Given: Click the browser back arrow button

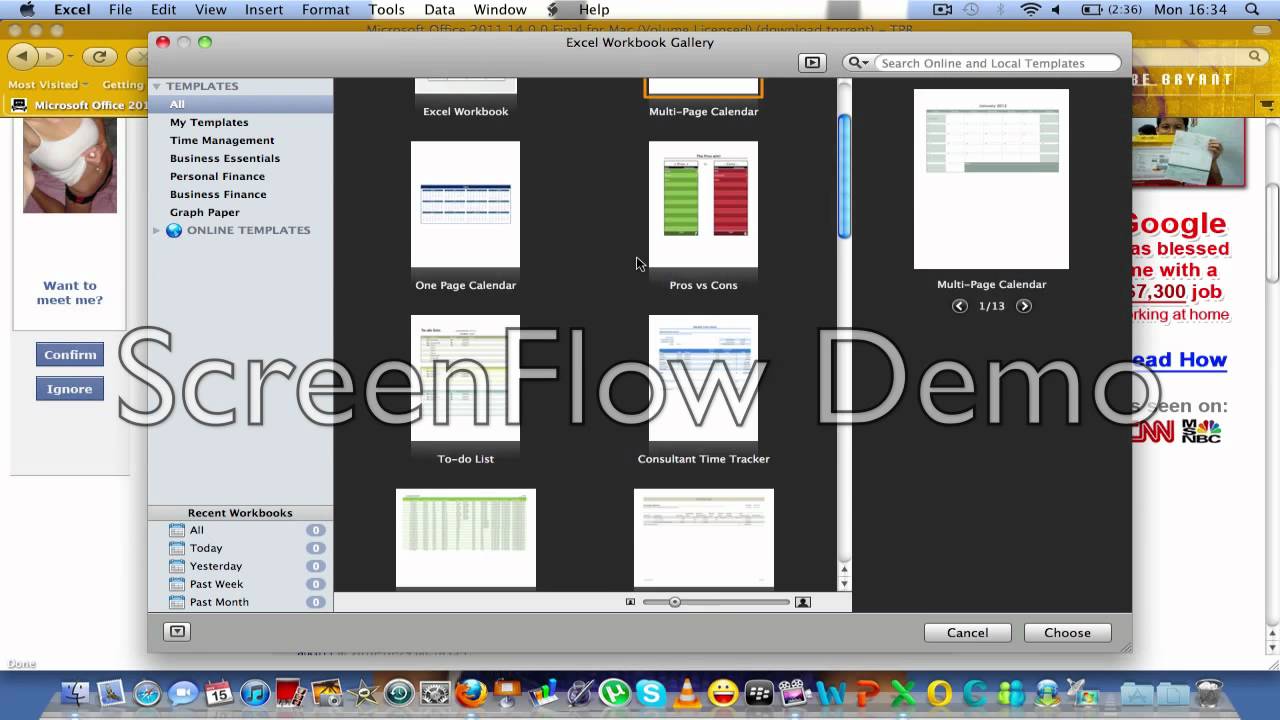Looking at the screenshot, I should click(x=23, y=57).
